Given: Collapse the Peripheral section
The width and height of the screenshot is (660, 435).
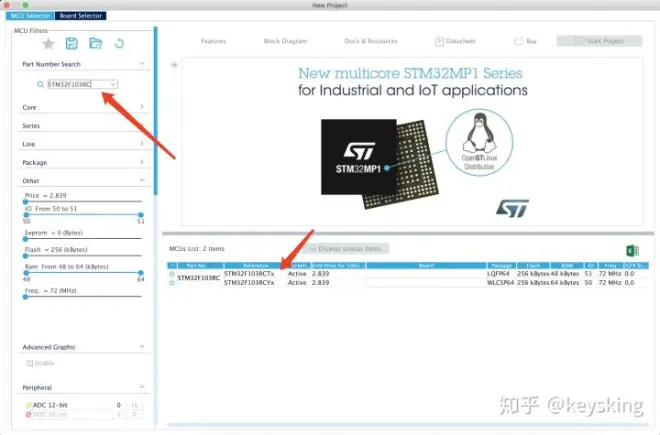Looking at the screenshot, I should (142, 387).
